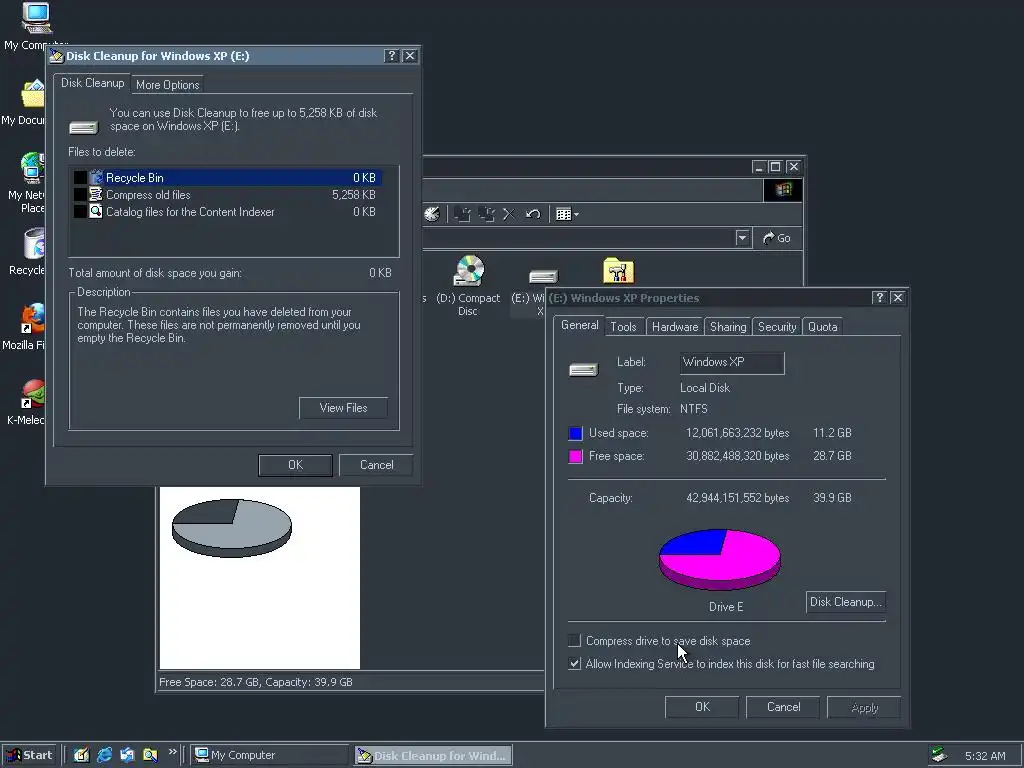
Task: Click the Go button in My Computer
Action: 776,238
